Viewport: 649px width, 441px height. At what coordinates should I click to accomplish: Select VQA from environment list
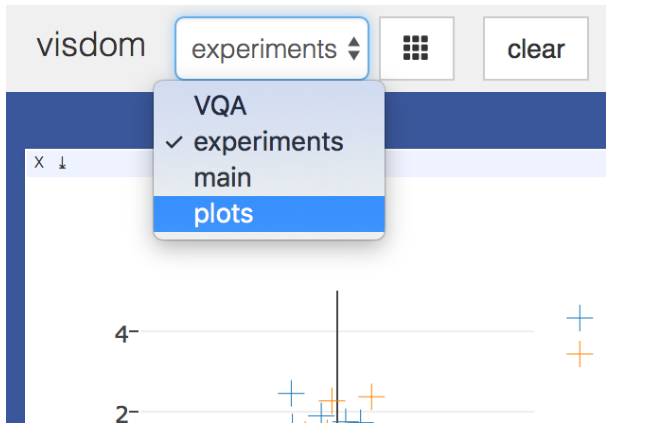tap(220, 107)
